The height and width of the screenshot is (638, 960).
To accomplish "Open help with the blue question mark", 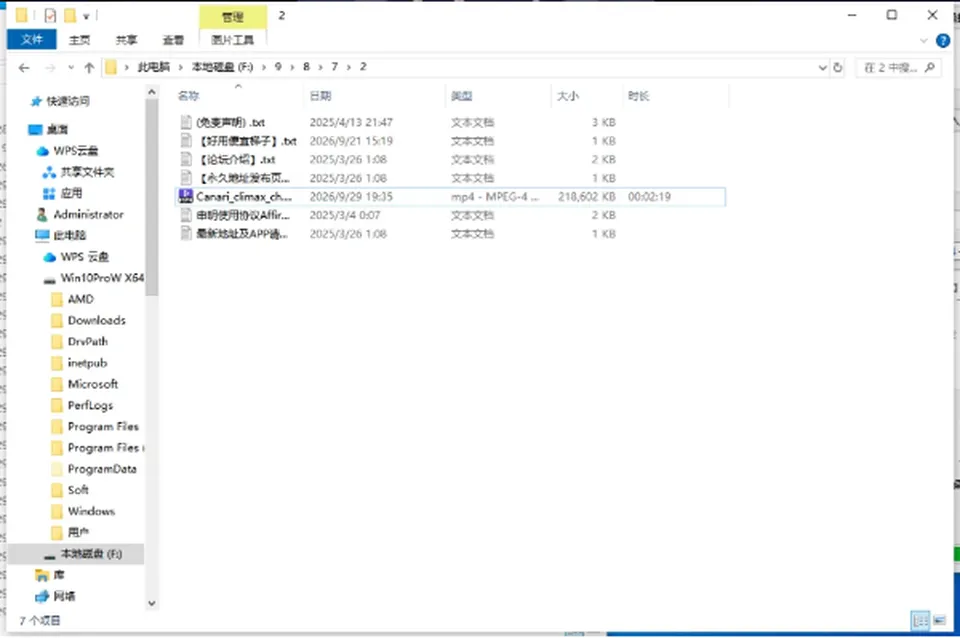I will click(943, 41).
